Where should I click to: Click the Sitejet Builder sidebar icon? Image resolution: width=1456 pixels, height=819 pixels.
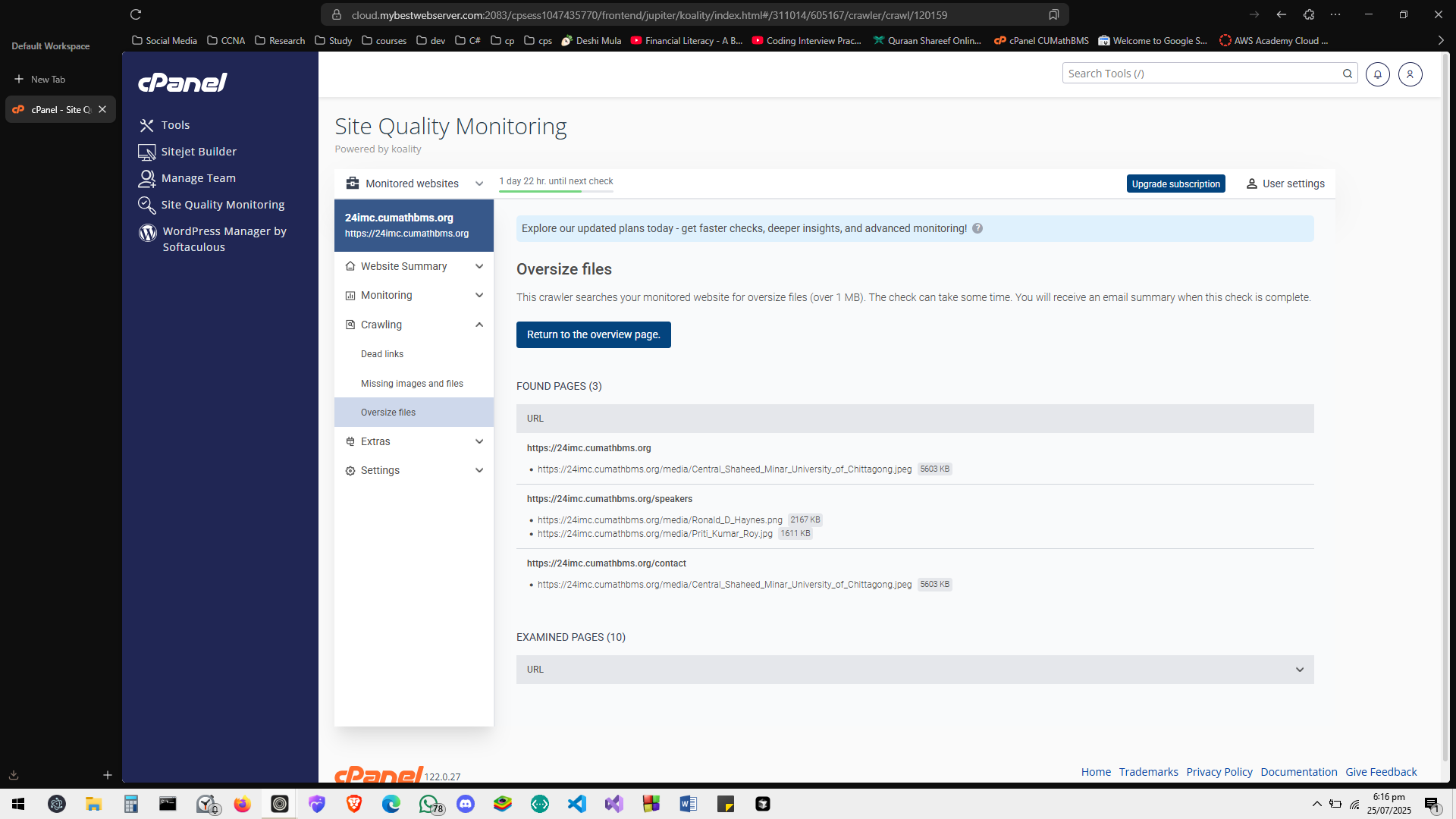146,152
